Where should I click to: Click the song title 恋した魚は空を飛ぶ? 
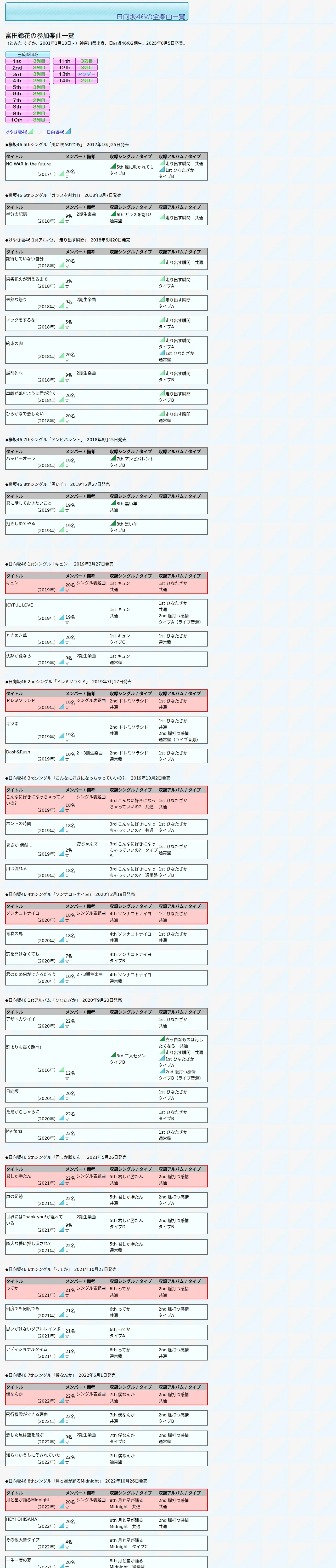pyautogui.click(x=25, y=1435)
